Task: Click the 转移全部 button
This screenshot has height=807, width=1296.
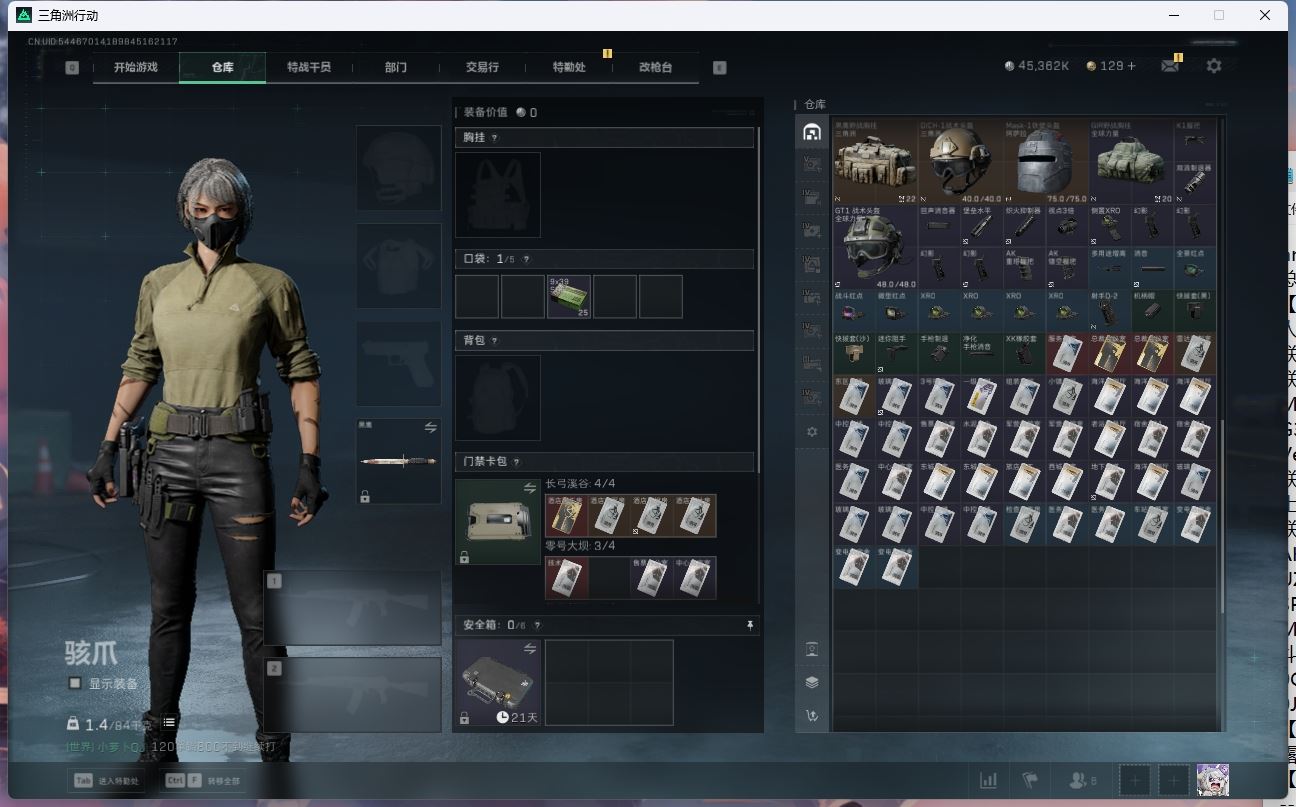Action: (x=200, y=780)
